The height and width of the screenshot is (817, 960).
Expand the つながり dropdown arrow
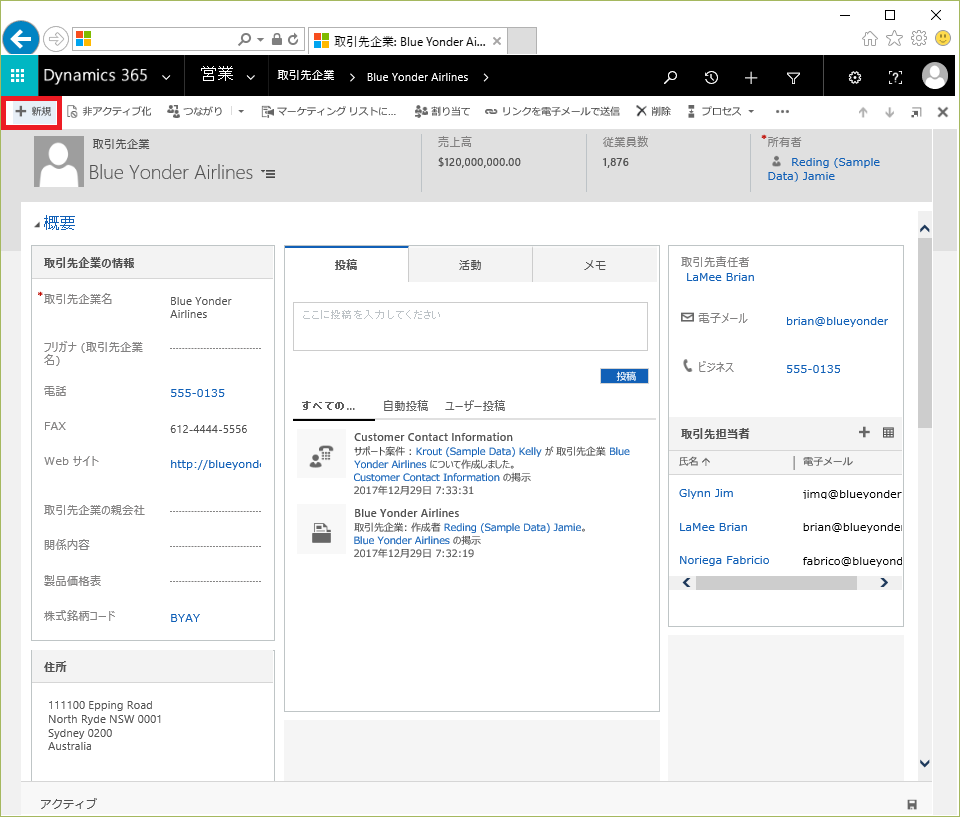(241, 111)
